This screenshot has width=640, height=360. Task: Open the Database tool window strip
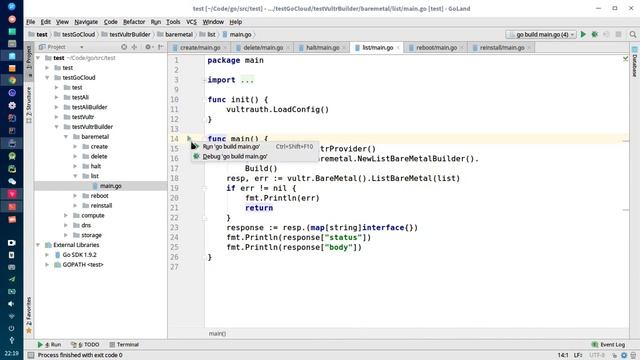[635, 62]
